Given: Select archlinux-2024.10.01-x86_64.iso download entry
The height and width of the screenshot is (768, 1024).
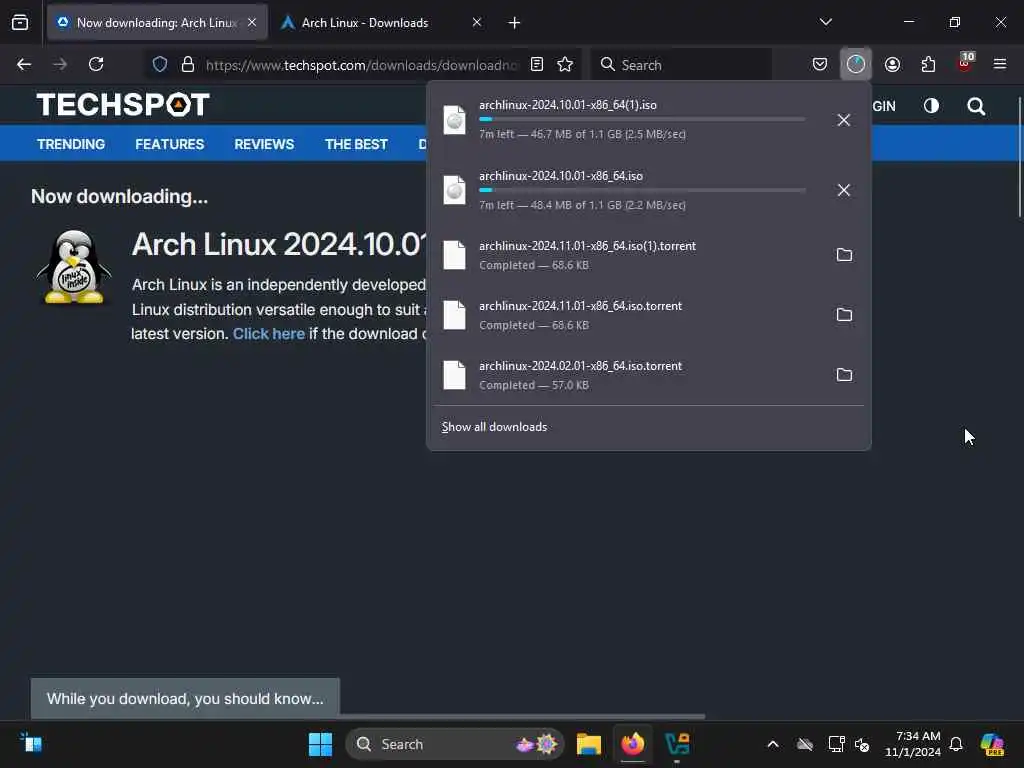Looking at the screenshot, I should (x=627, y=190).
